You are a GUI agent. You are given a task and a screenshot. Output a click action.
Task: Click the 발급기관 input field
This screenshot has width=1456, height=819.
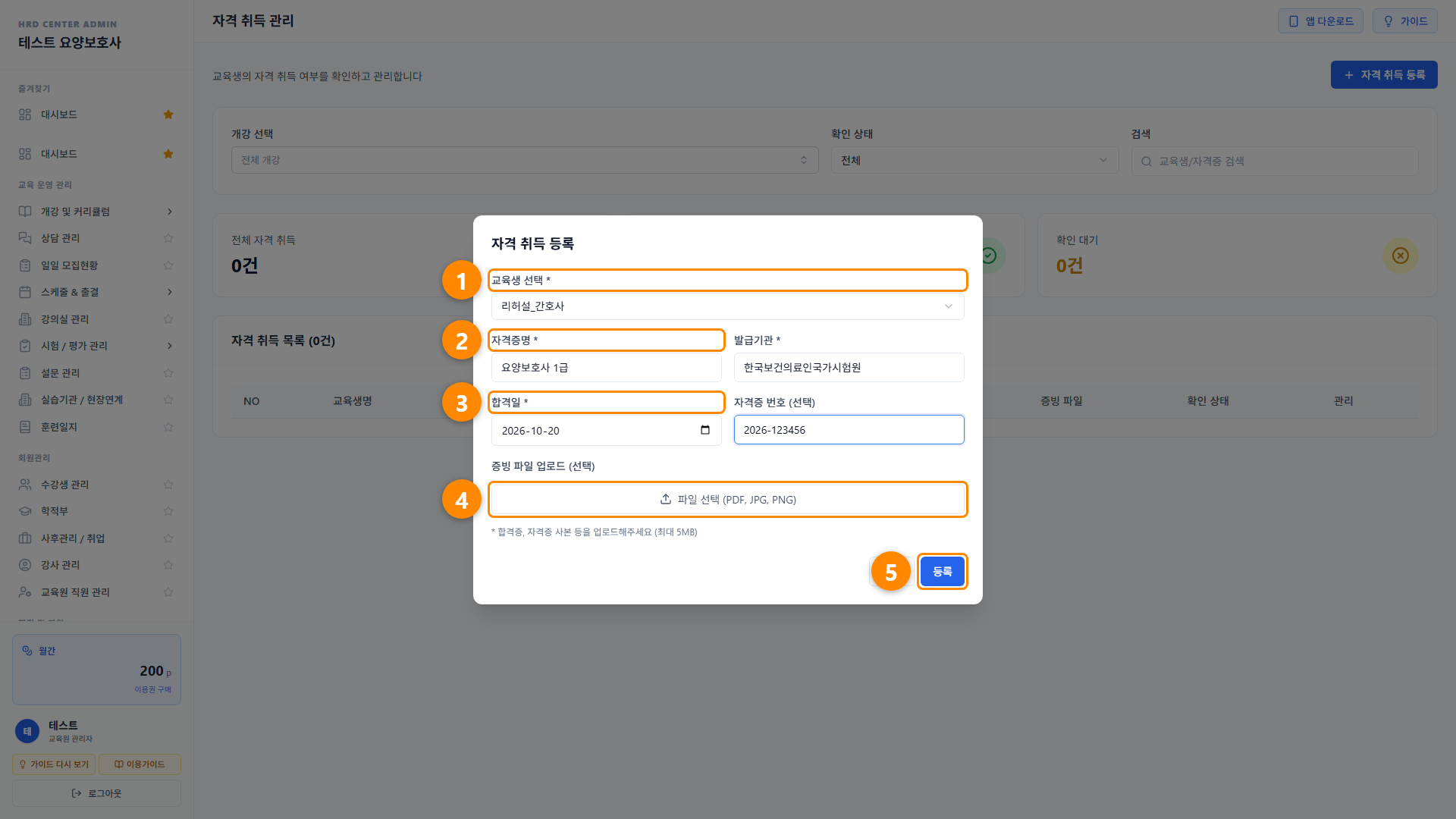pos(849,368)
